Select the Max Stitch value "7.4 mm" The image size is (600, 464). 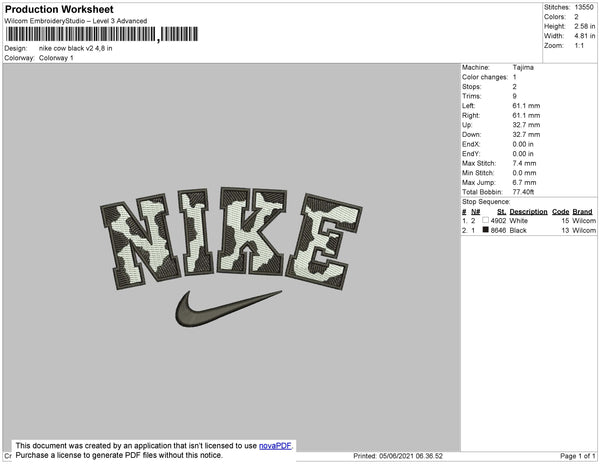click(524, 163)
